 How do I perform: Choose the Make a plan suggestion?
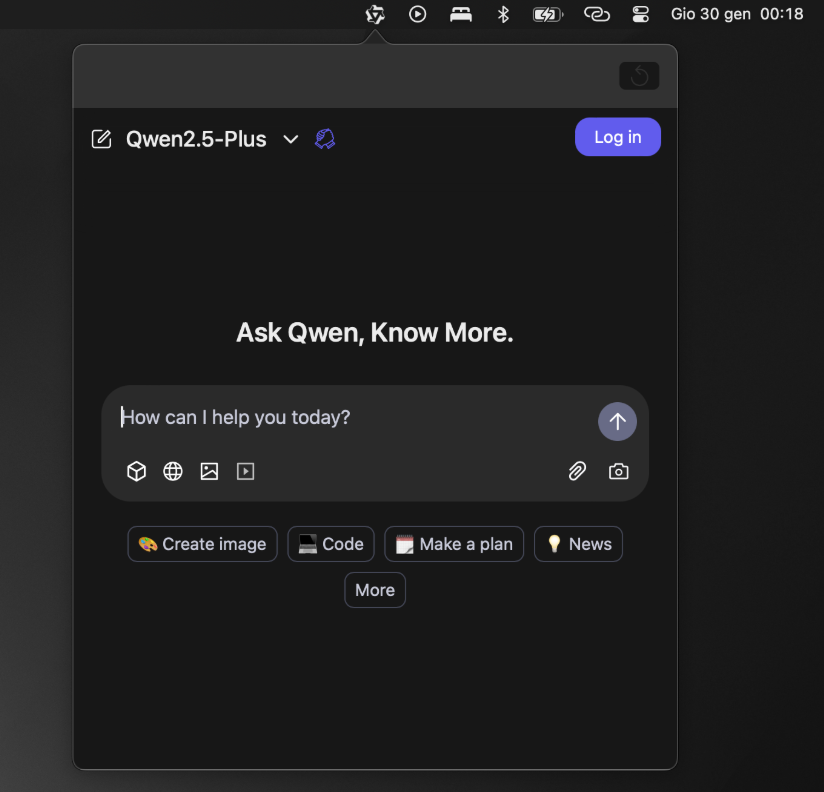tap(454, 544)
